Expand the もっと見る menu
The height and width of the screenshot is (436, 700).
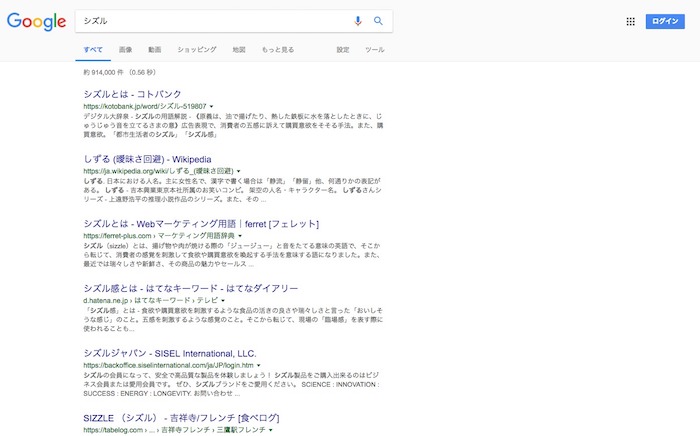[x=277, y=49]
